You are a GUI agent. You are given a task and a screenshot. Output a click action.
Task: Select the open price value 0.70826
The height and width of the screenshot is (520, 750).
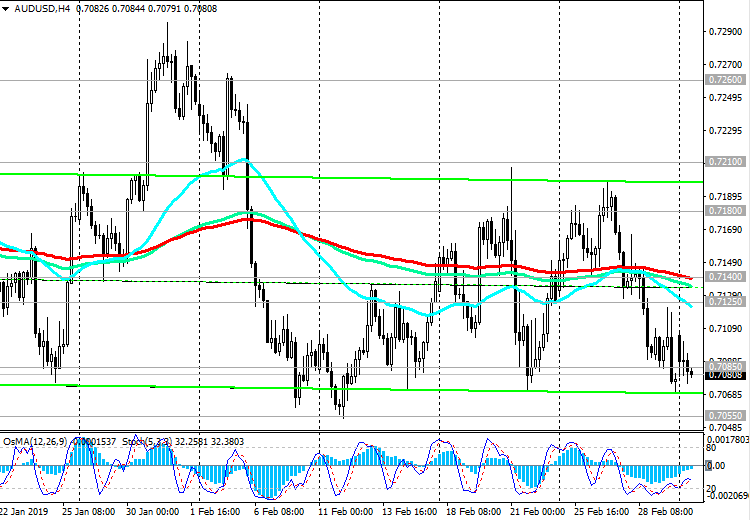pyautogui.click(x=93, y=9)
